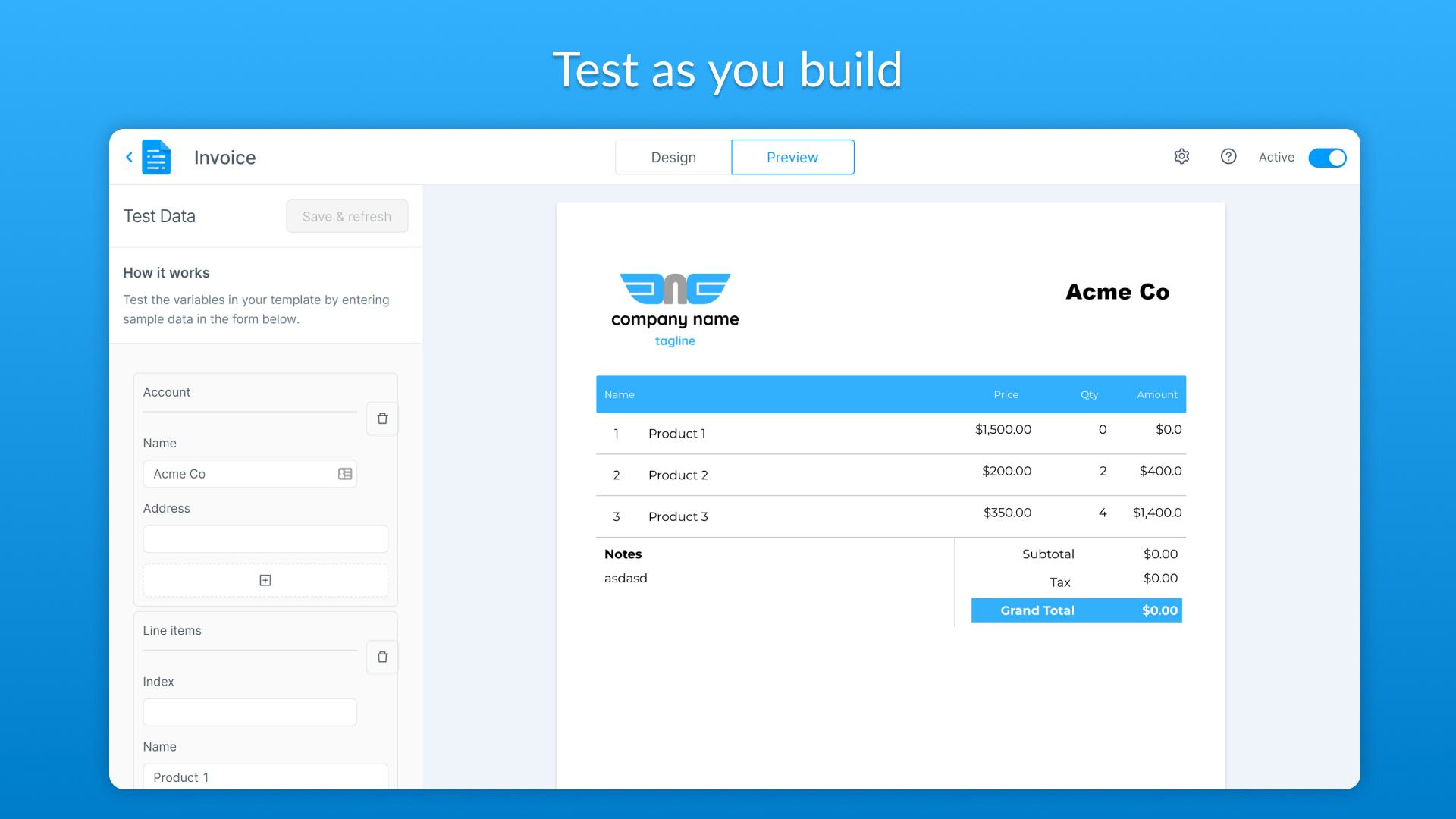Add a new field with the plus icon
1456x819 pixels.
265,580
